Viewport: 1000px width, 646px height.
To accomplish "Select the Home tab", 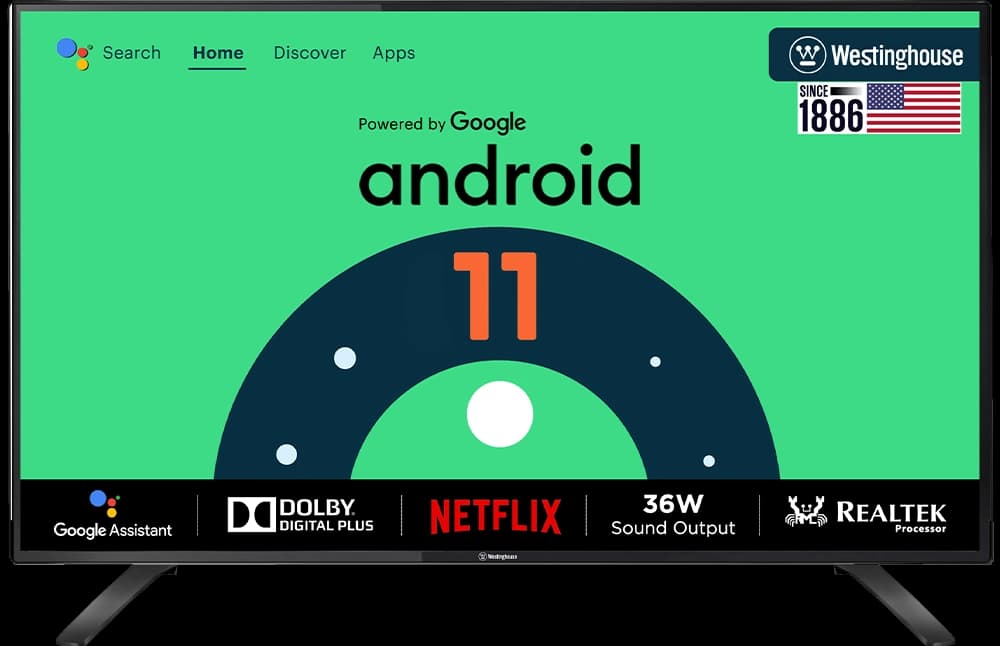I will point(217,53).
